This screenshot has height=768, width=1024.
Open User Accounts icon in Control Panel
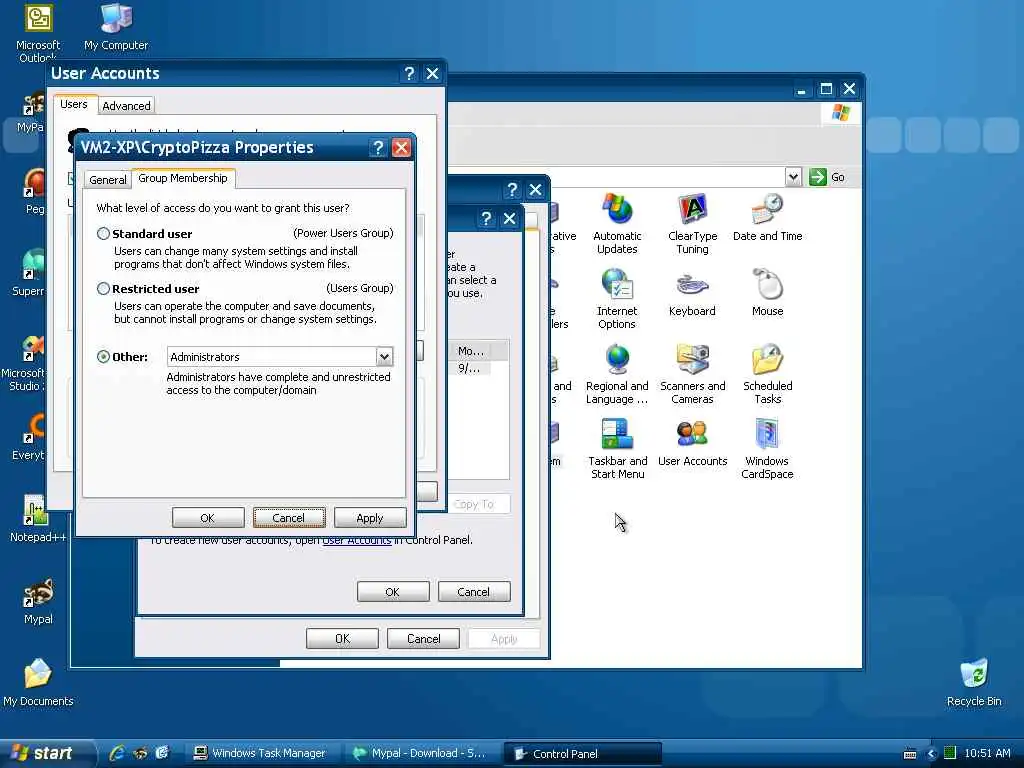pos(692,443)
